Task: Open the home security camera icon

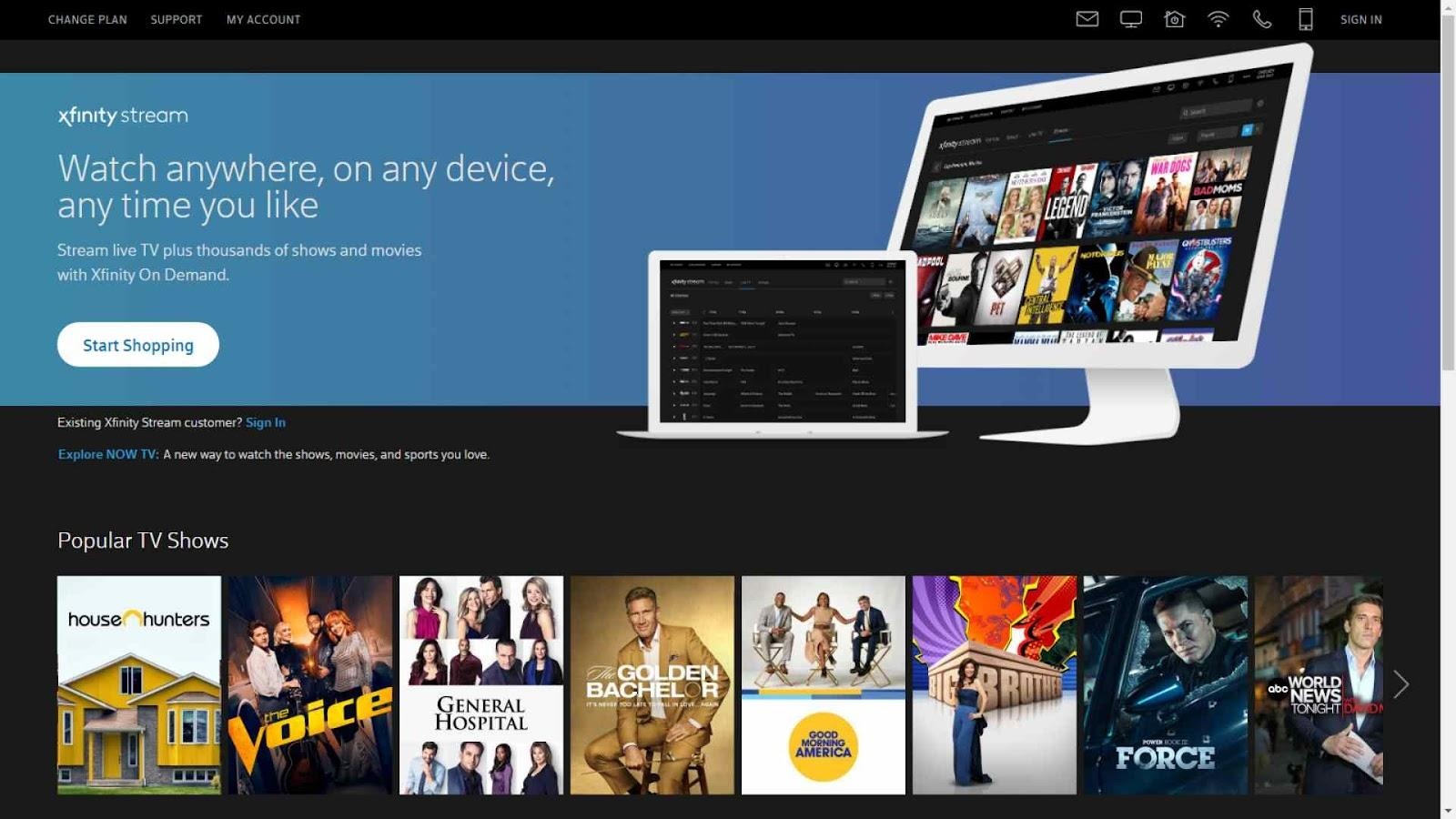Action: [x=1174, y=19]
